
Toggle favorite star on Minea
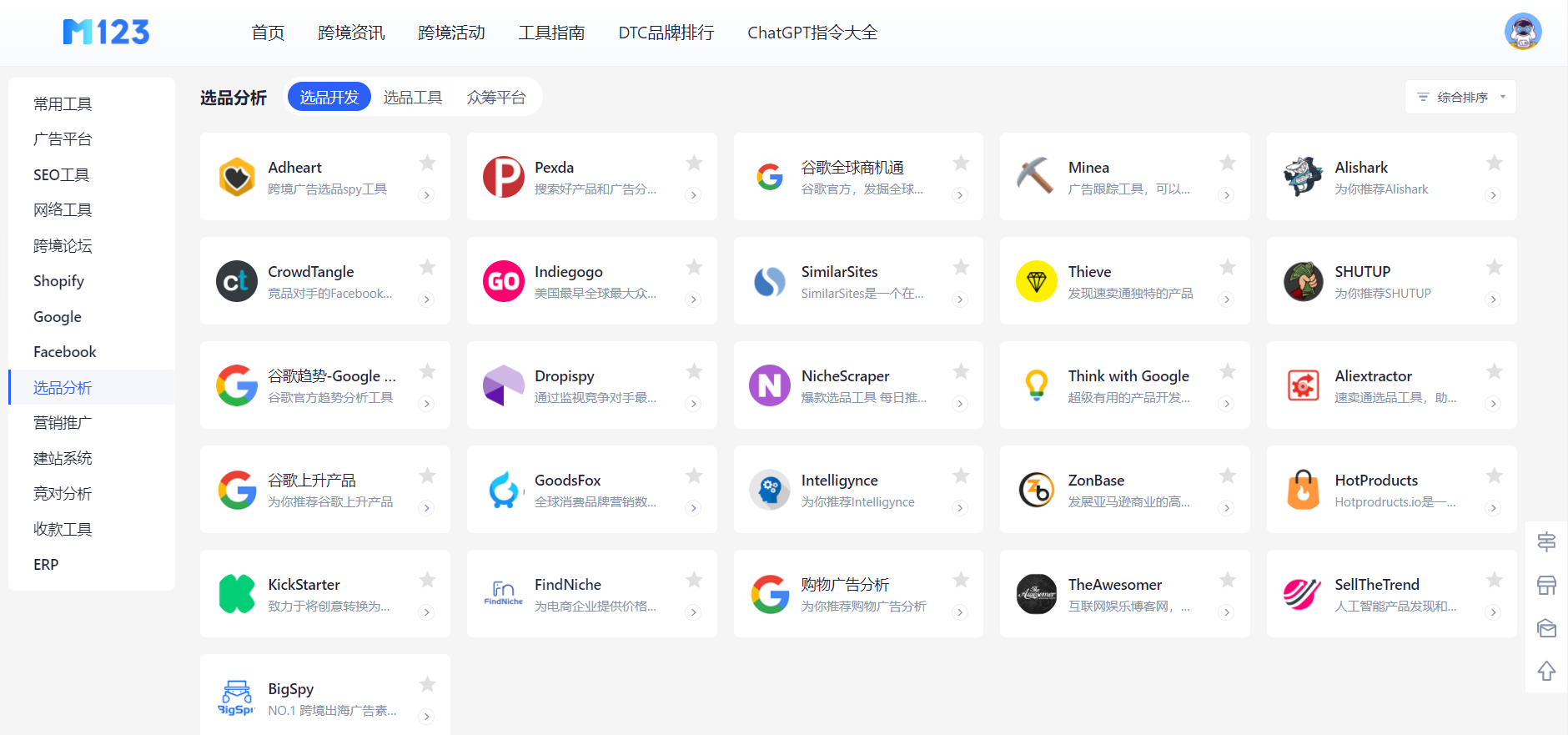[1227, 163]
